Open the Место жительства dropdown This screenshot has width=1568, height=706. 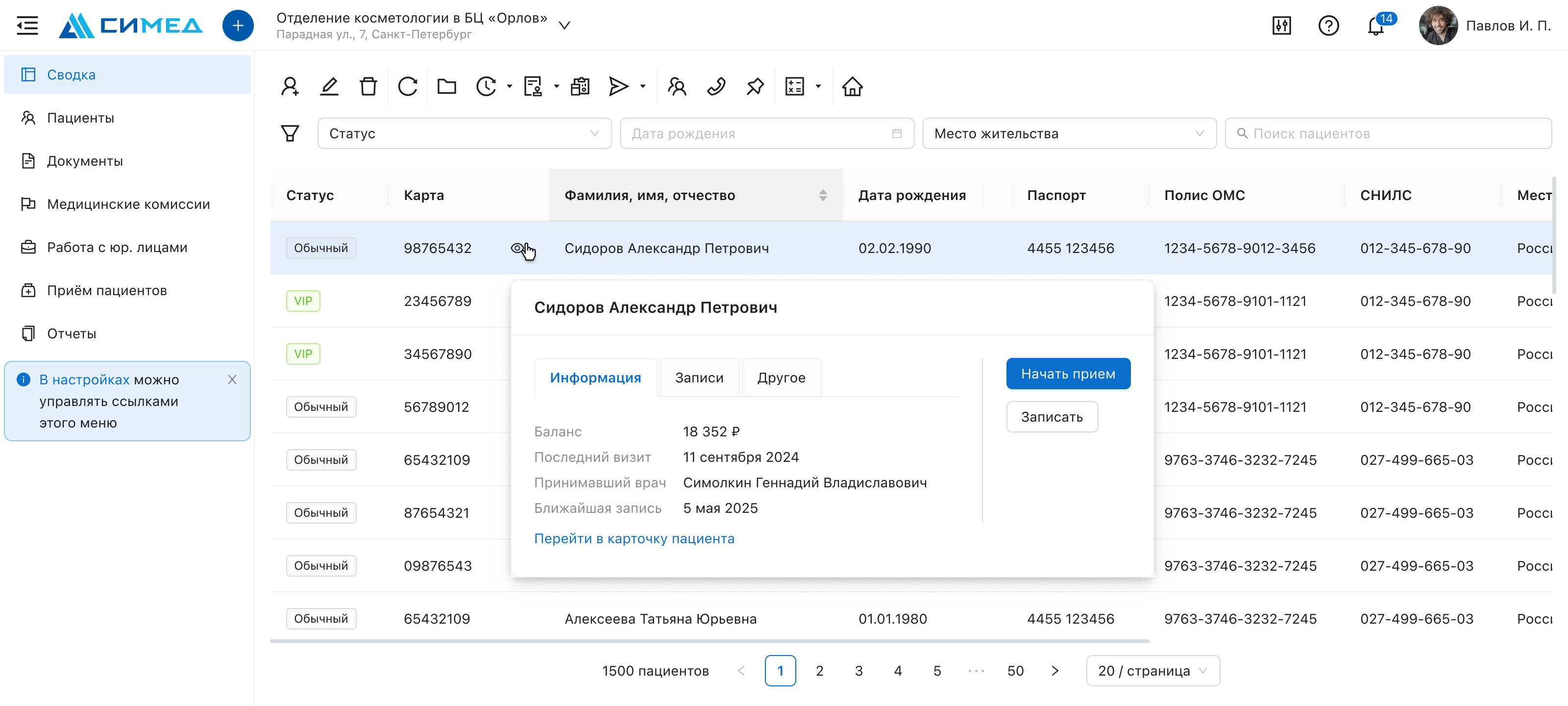tap(1069, 133)
